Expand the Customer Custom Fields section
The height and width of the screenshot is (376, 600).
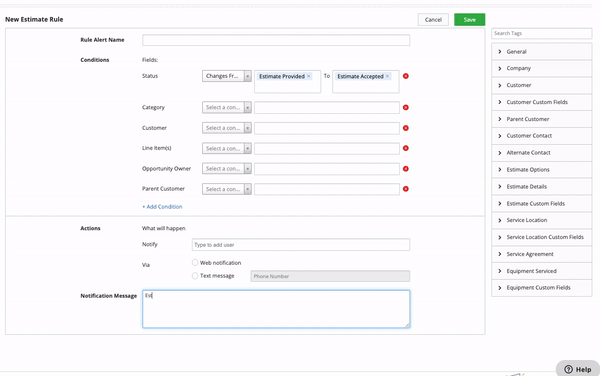point(541,102)
